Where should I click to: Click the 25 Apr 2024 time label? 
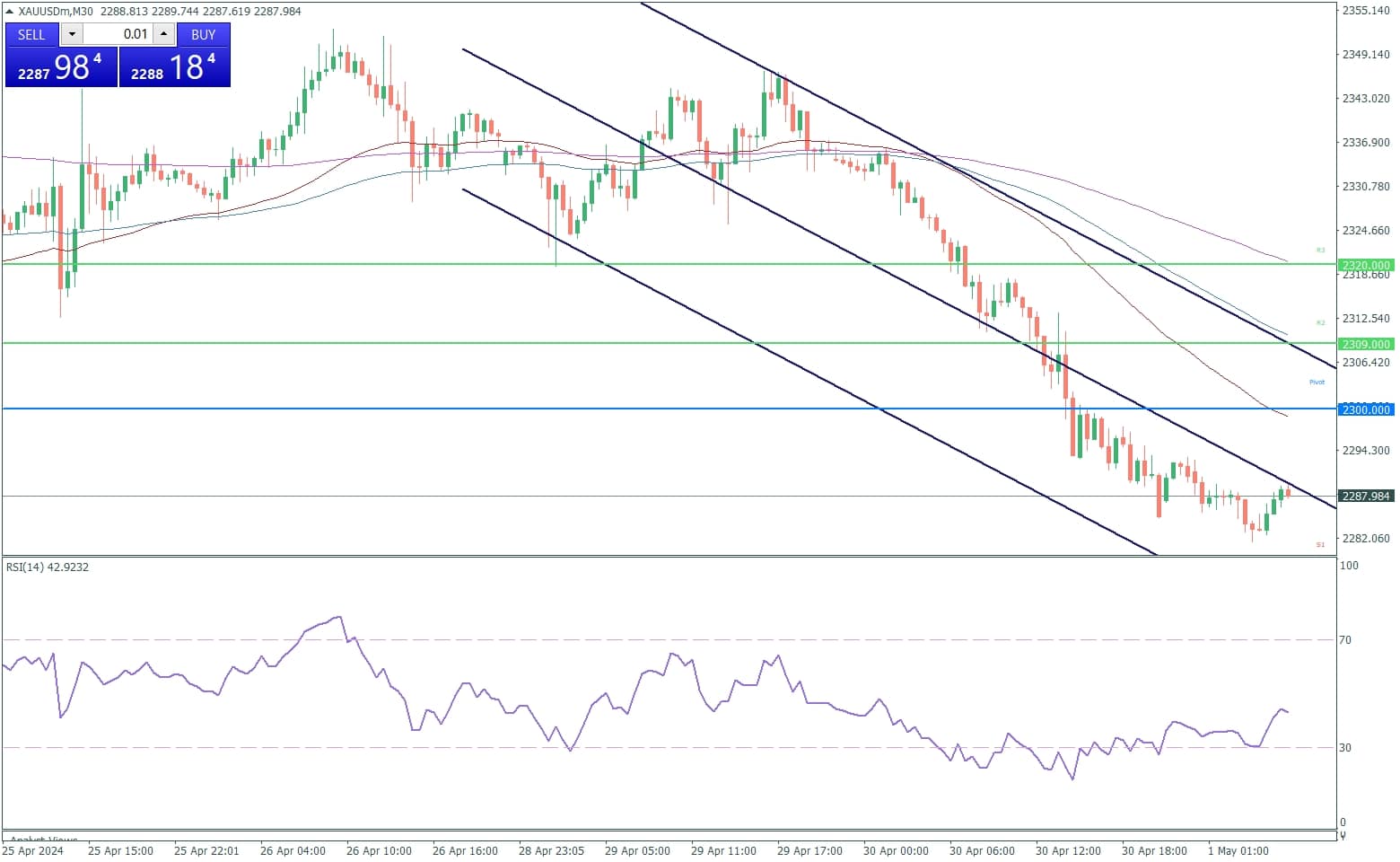[33, 850]
